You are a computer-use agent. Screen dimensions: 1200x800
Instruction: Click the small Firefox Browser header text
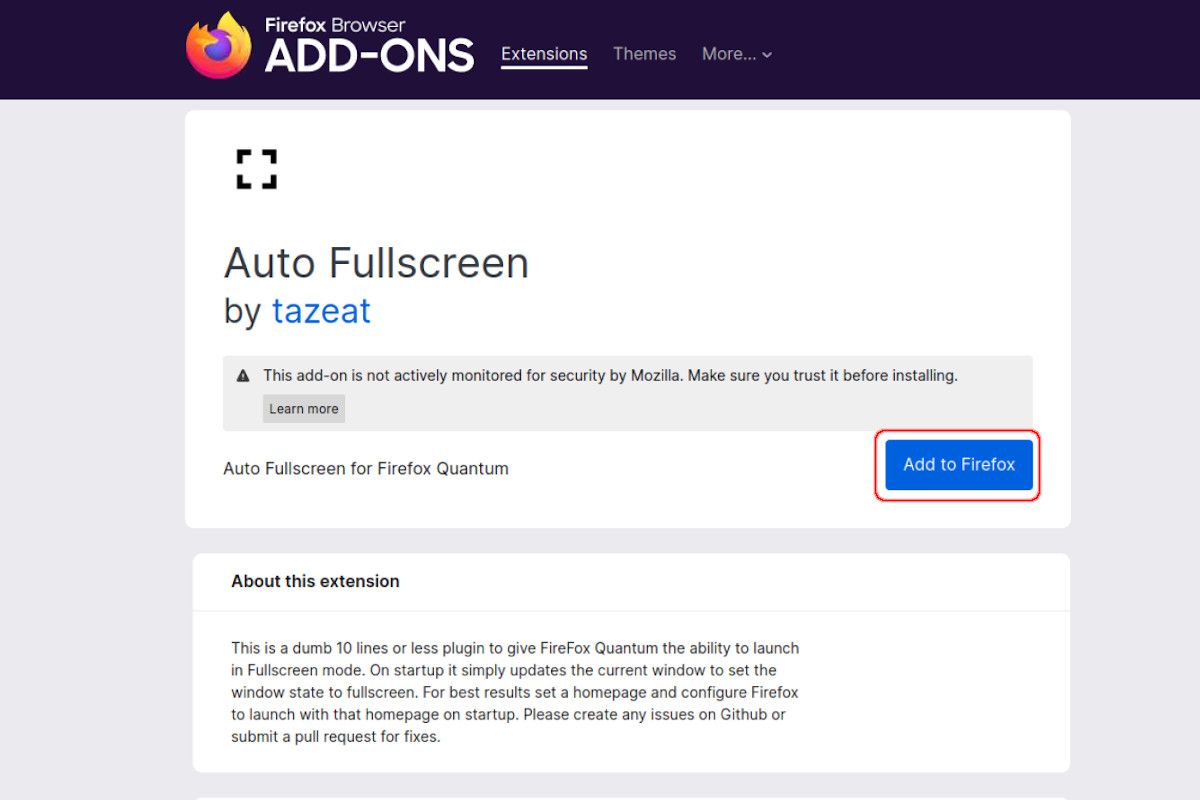(x=334, y=25)
